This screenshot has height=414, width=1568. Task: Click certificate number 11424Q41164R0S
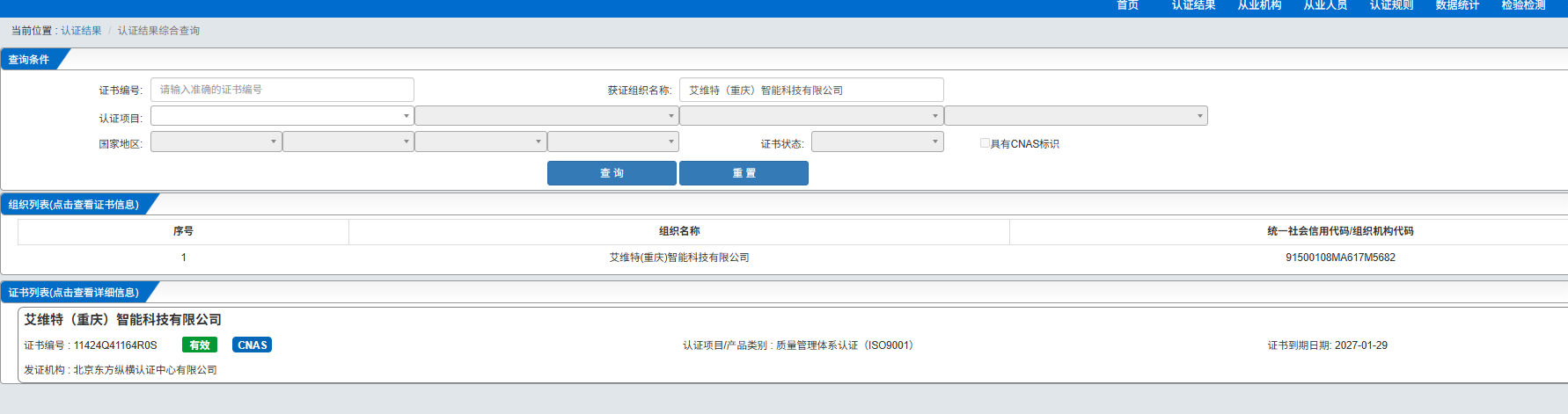tap(115, 345)
